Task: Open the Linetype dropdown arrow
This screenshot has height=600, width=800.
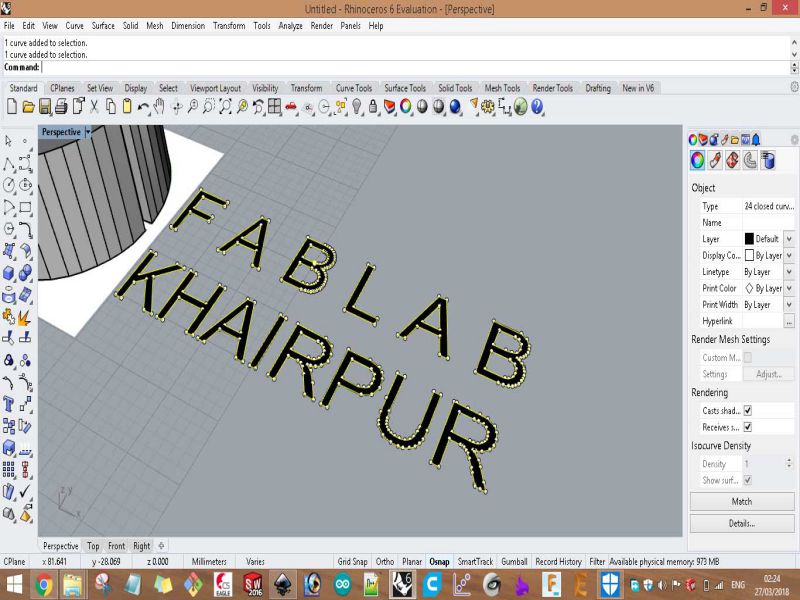Action: (x=789, y=271)
